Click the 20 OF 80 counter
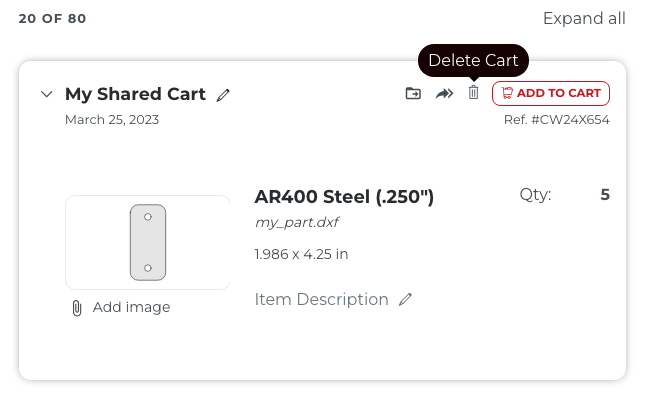This screenshot has width=658, height=402. 52,19
